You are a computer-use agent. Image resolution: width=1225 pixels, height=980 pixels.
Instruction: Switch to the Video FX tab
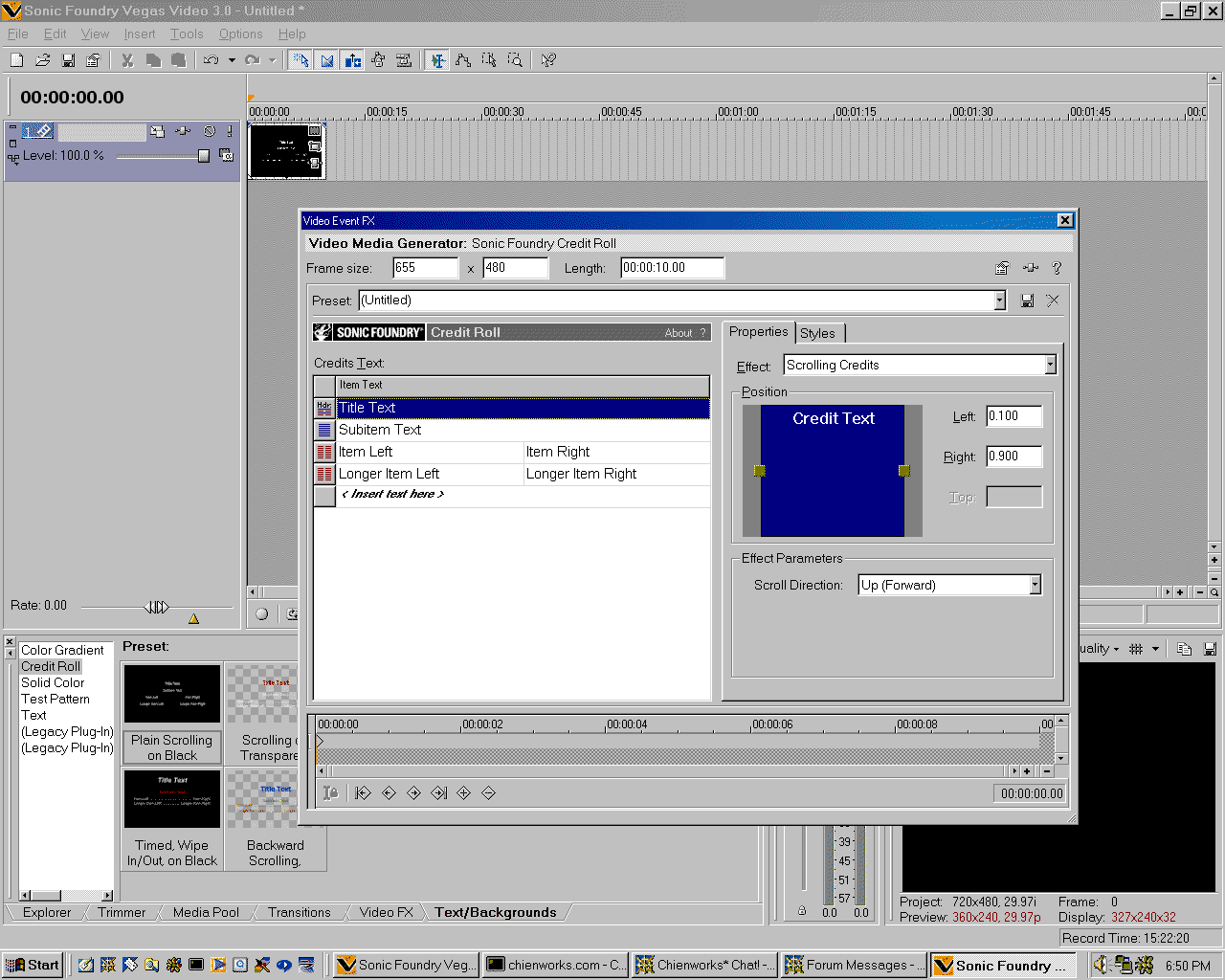pos(386,912)
